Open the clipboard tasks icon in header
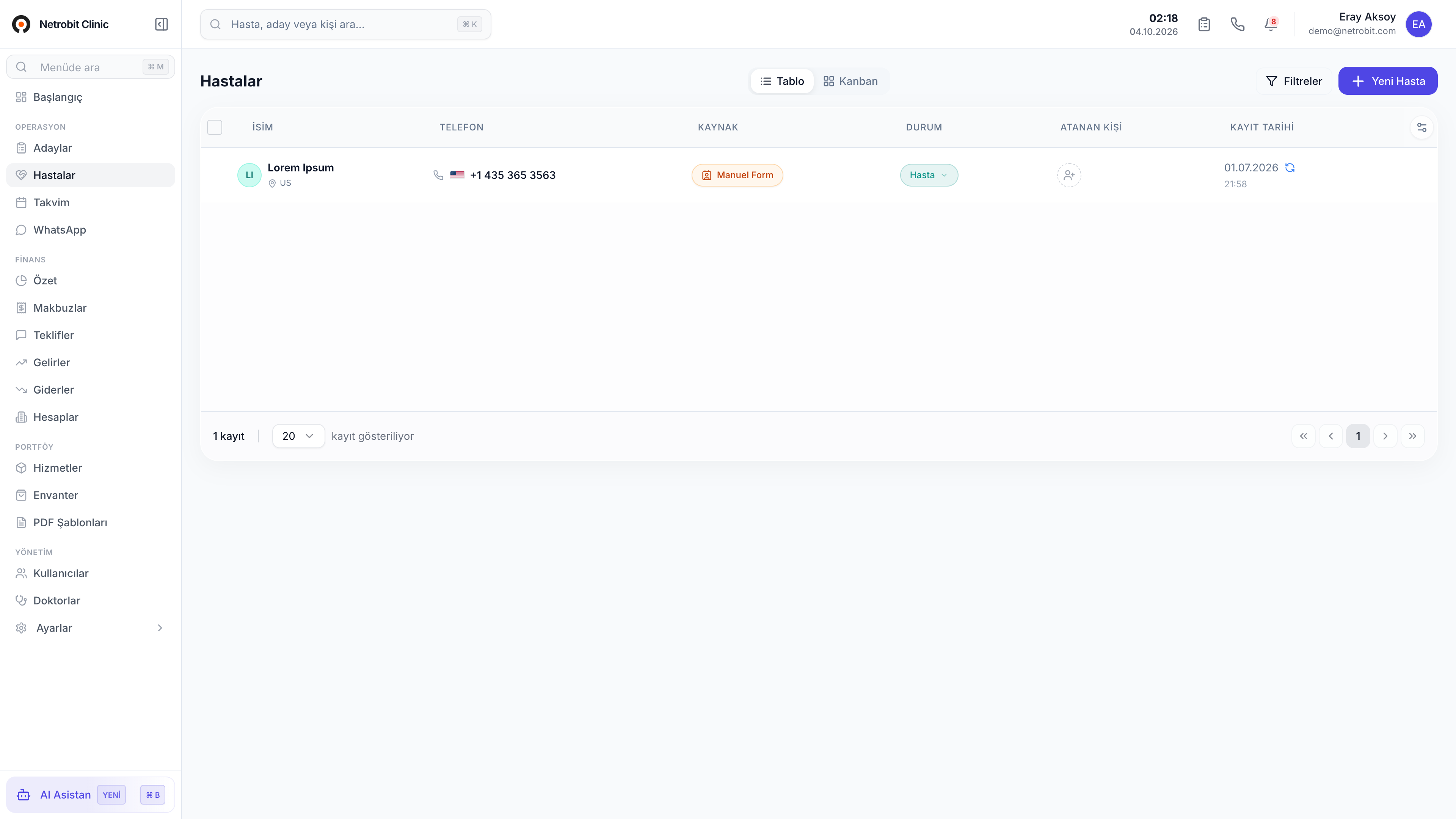Image resolution: width=1456 pixels, height=819 pixels. tap(1204, 24)
